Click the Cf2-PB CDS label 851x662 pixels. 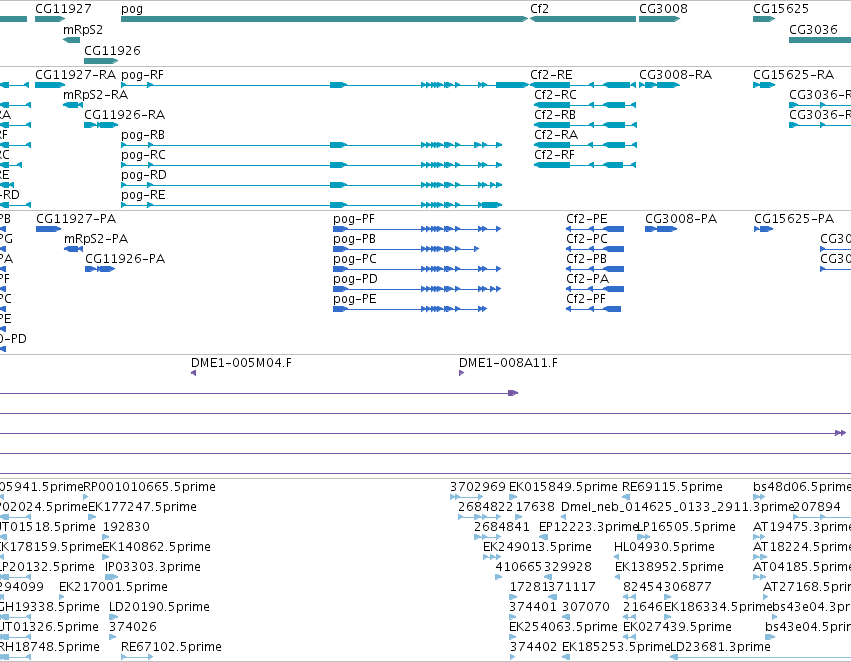[x=586, y=259]
